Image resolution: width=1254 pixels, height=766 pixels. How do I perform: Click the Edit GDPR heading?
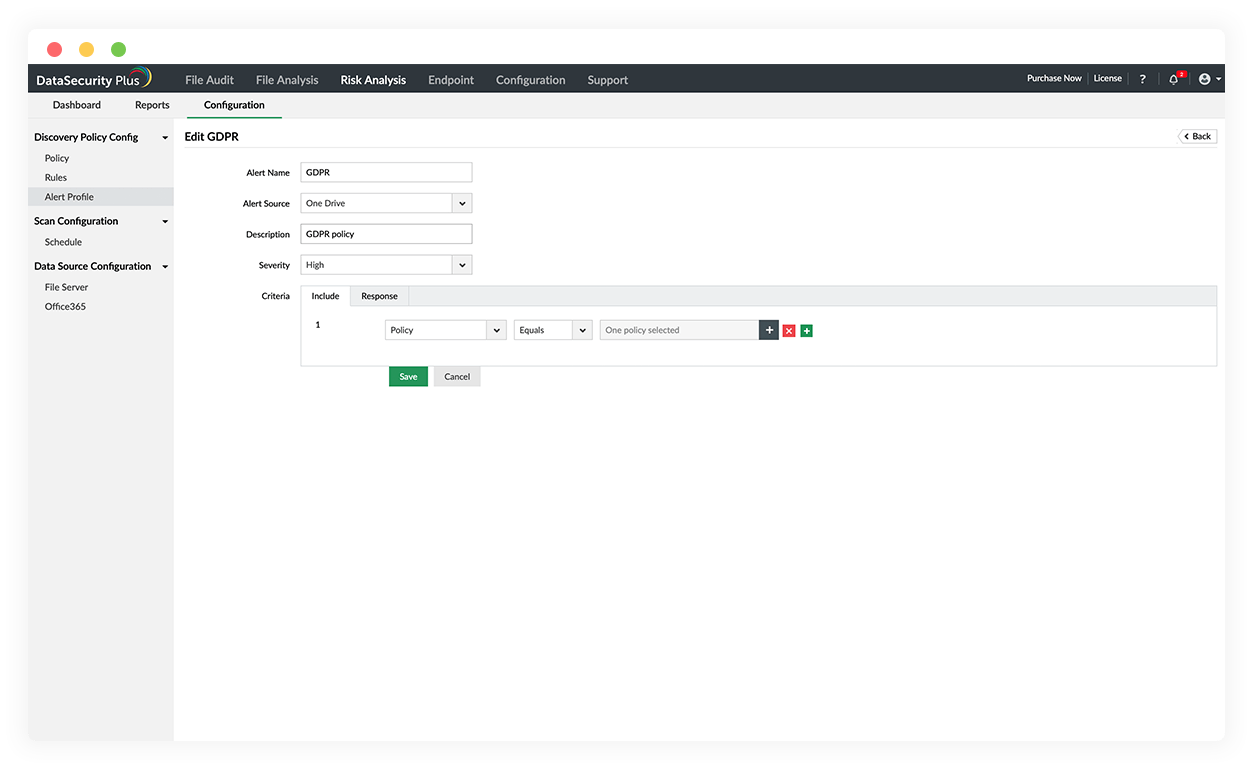(x=212, y=137)
